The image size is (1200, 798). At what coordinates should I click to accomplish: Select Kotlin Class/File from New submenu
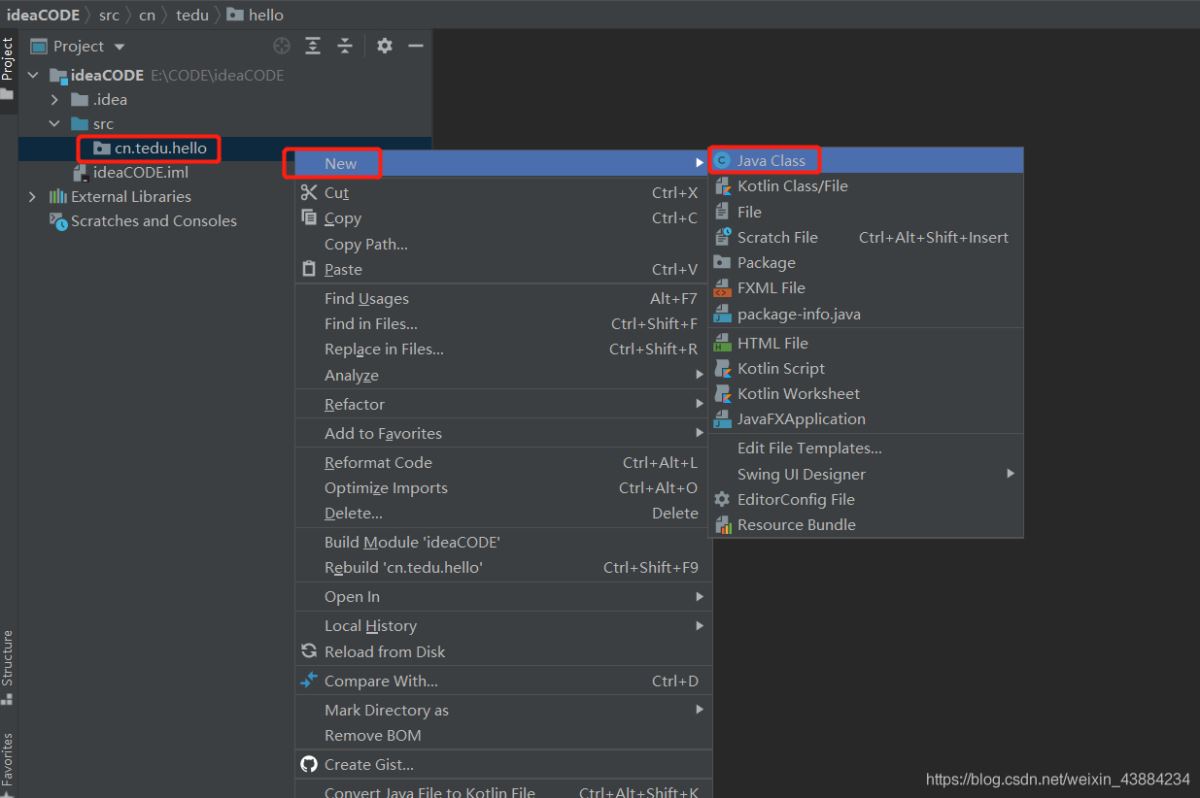coord(792,186)
